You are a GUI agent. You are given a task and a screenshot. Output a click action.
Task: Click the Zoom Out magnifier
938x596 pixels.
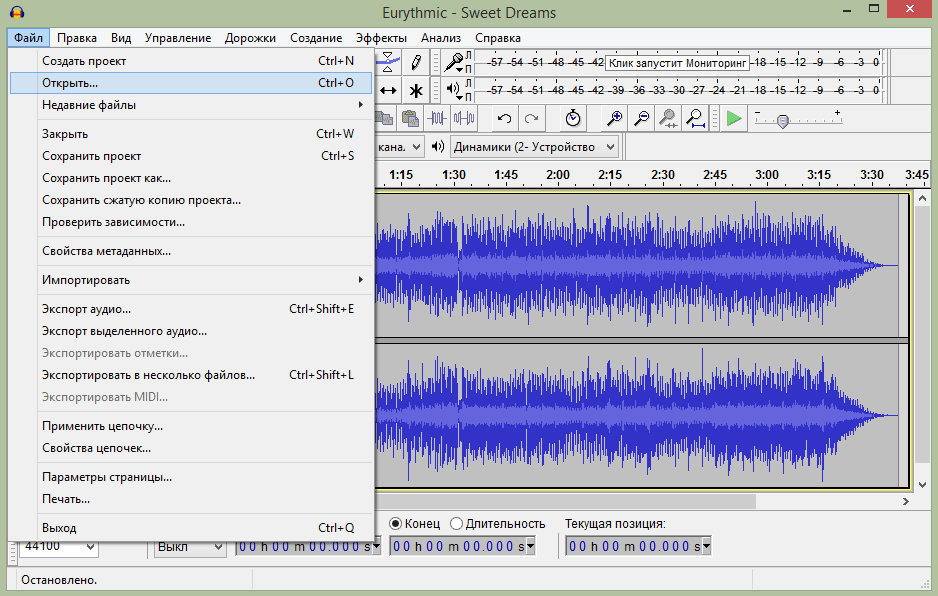point(642,118)
